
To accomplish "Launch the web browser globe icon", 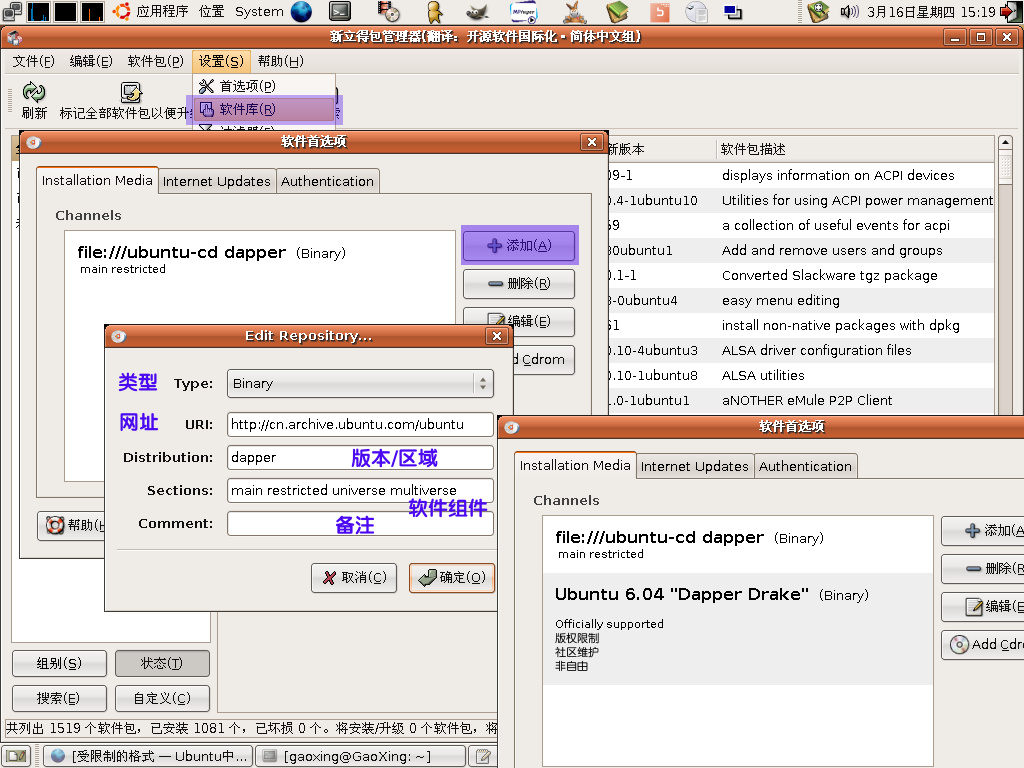I will click(301, 11).
